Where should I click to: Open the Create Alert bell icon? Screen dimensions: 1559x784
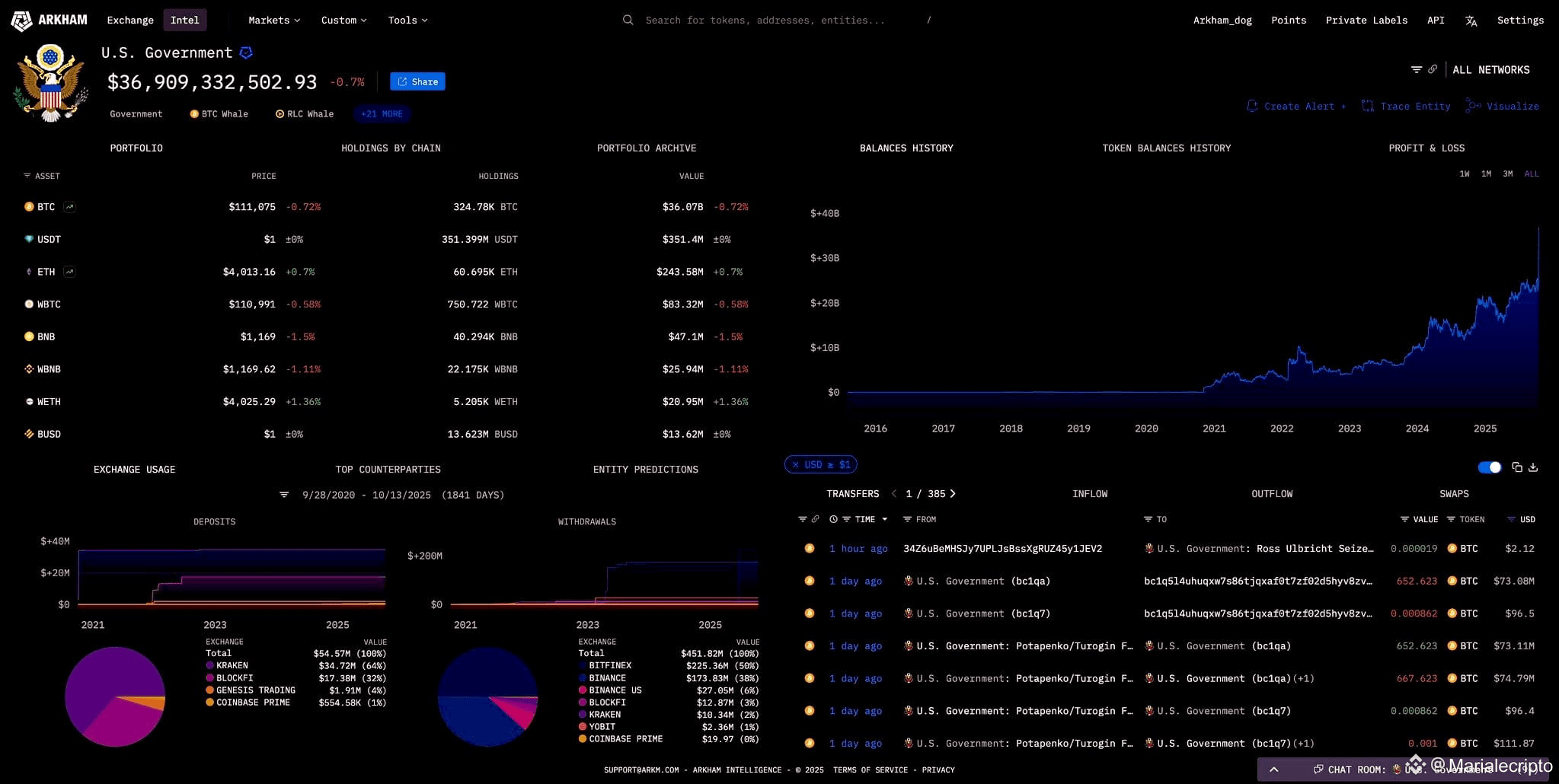click(1252, 107)
